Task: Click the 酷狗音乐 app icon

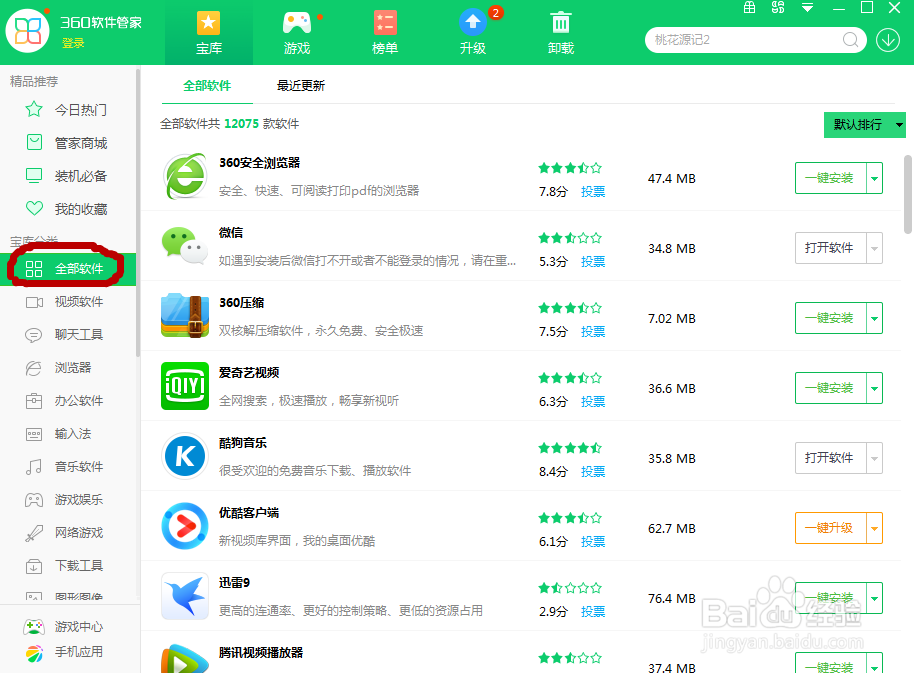Action: pos(185,456)
